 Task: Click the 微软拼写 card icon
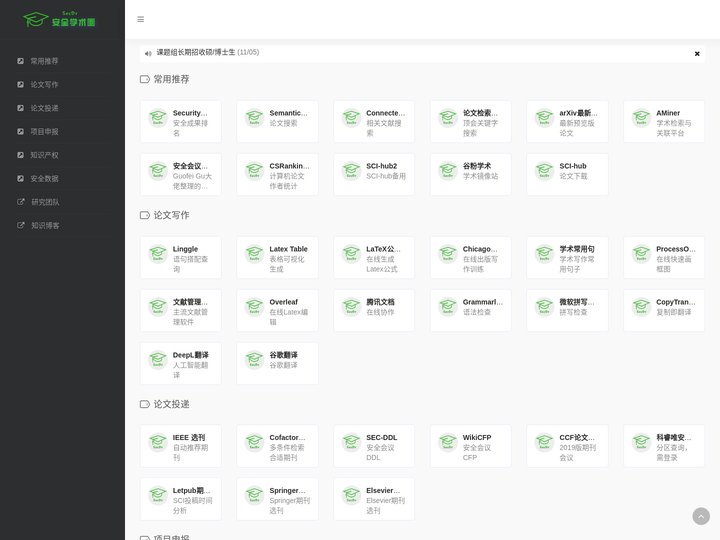click(544, 307)
